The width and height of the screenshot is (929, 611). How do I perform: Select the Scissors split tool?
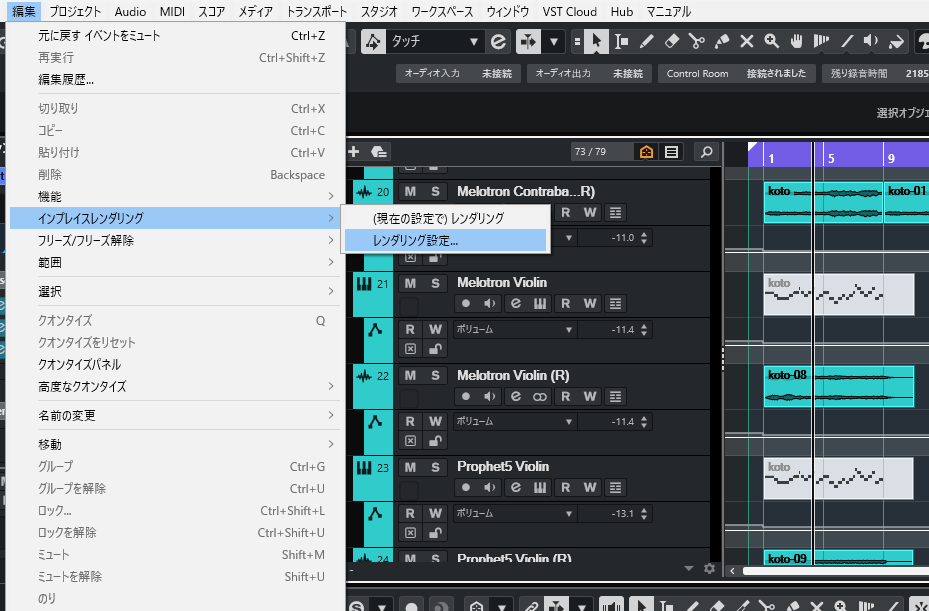pyautogui.click(x=696, y=41)
